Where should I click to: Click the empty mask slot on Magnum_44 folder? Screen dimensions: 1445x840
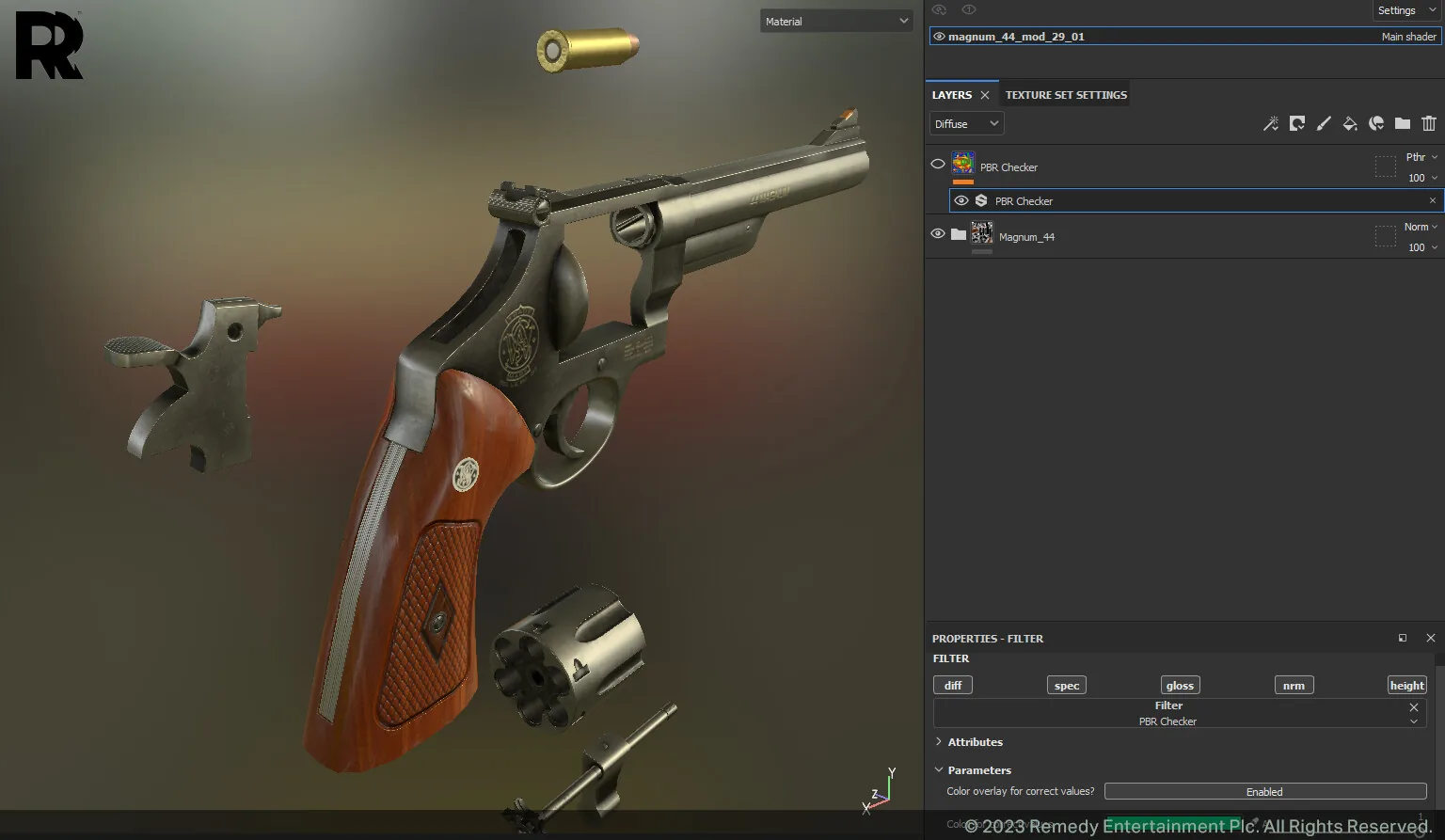point(1385,237)
